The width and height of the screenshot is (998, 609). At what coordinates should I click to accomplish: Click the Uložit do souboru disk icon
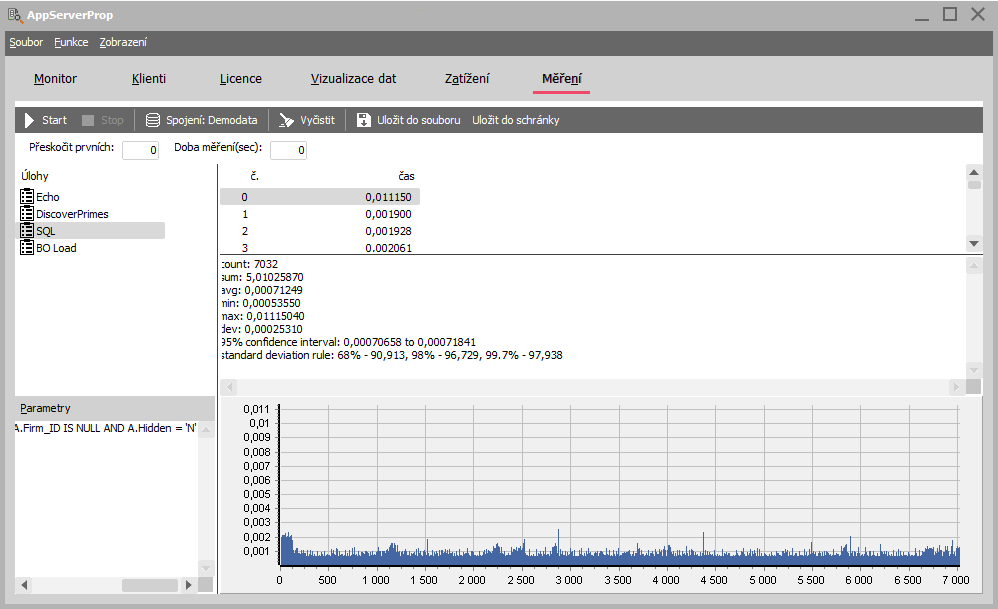[x=364, y=120]
